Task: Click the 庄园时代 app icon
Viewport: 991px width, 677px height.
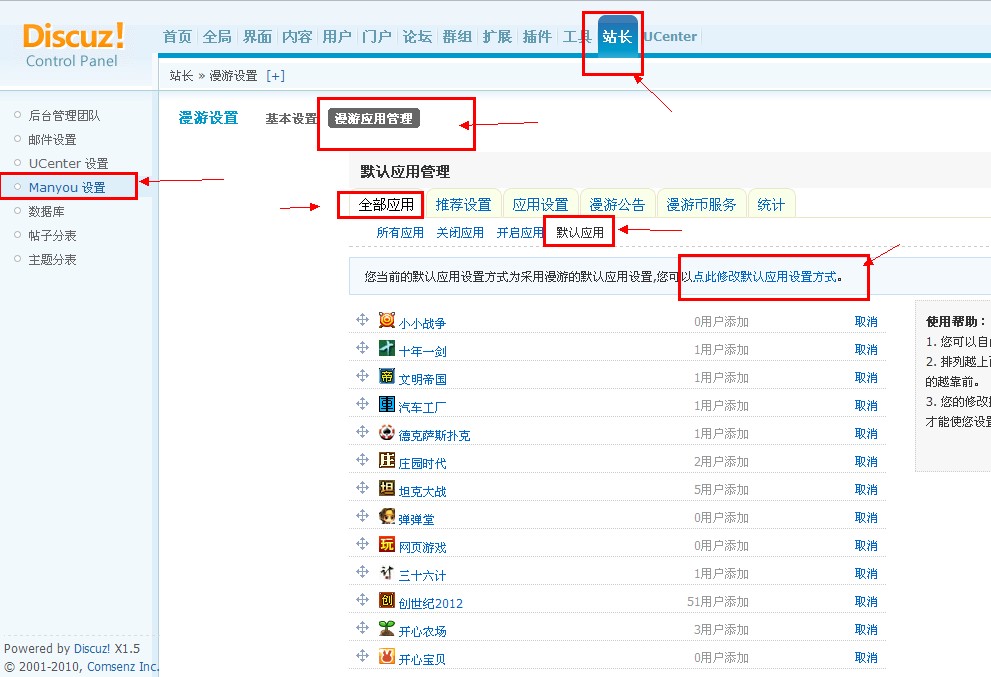Action: [387, 460]
